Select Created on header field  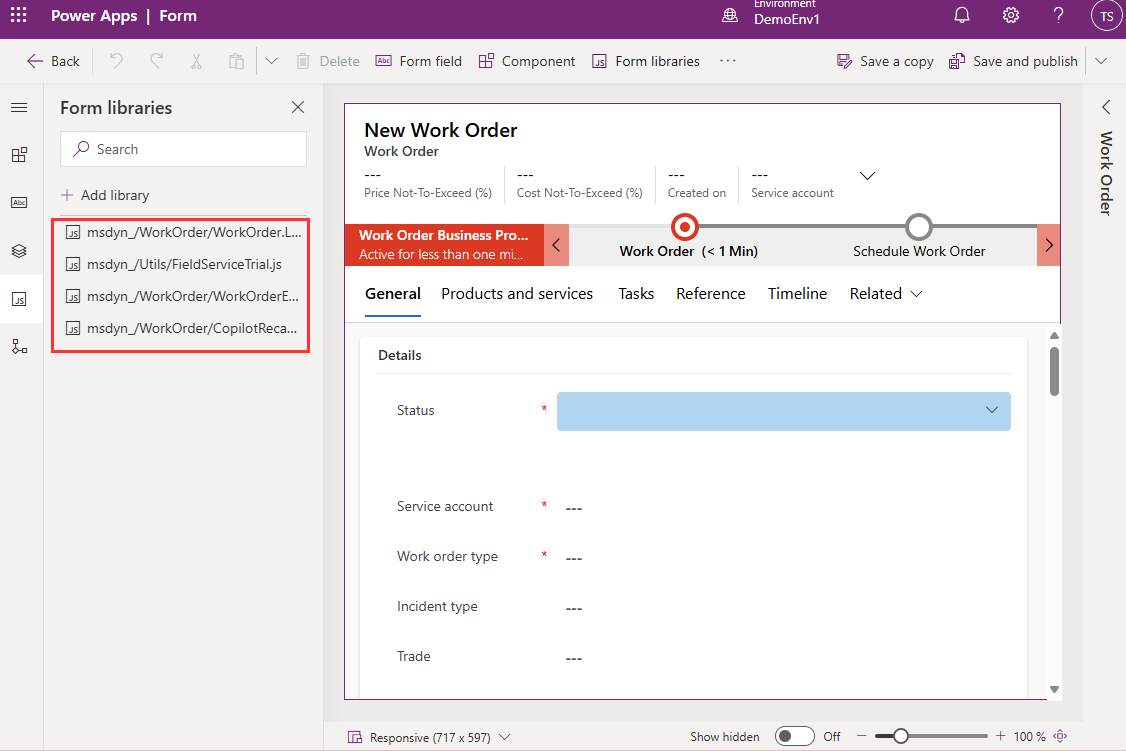coord(697,185)
